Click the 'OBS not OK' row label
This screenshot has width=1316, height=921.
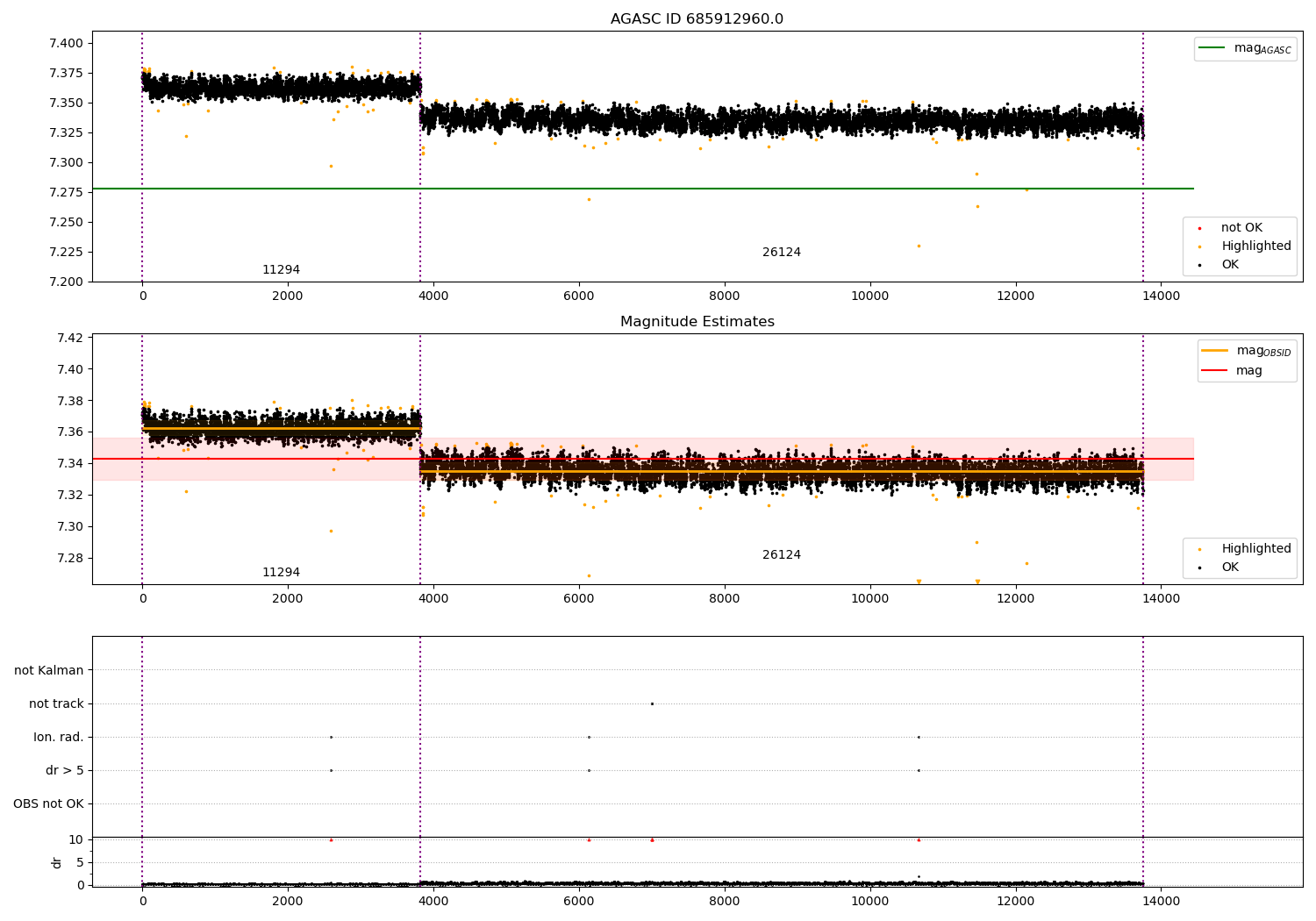point(48,803)
